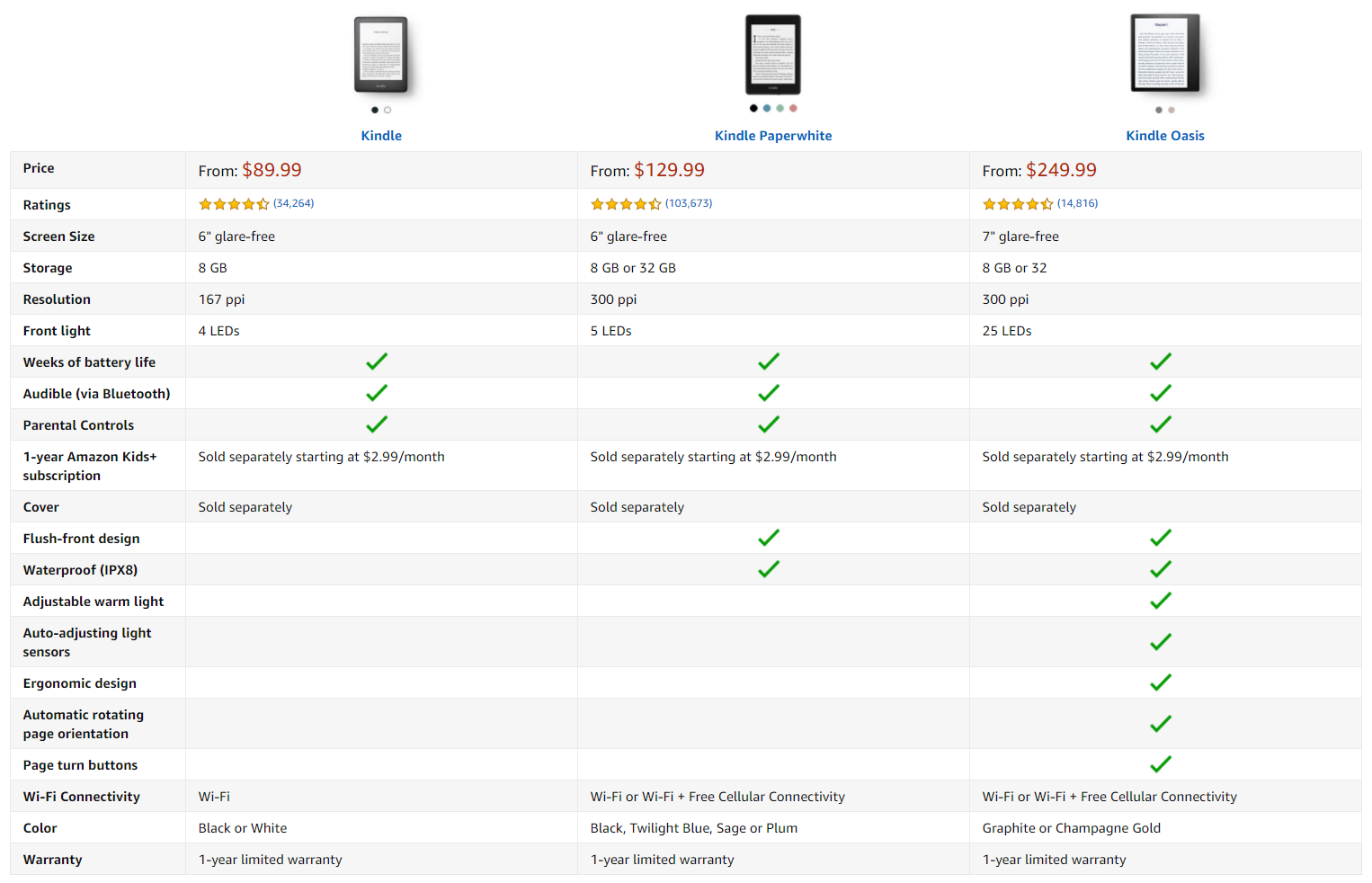This screenshot has height=883, width=1372.
Task: Select the plum color swatch under Kindle Paperwhite
Action: tap(793, 108)
